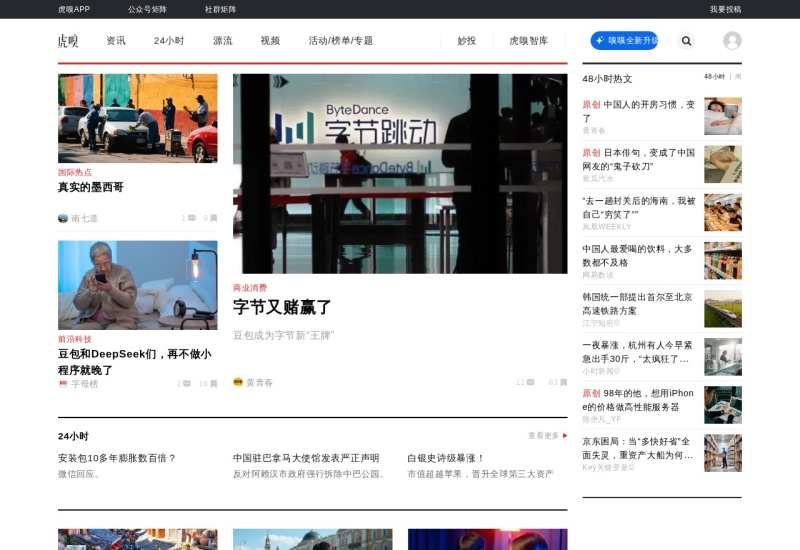Click beverage shelf thumbnail in hot list
This screenshot has width=800, height=550.
(x=723, y=261)
